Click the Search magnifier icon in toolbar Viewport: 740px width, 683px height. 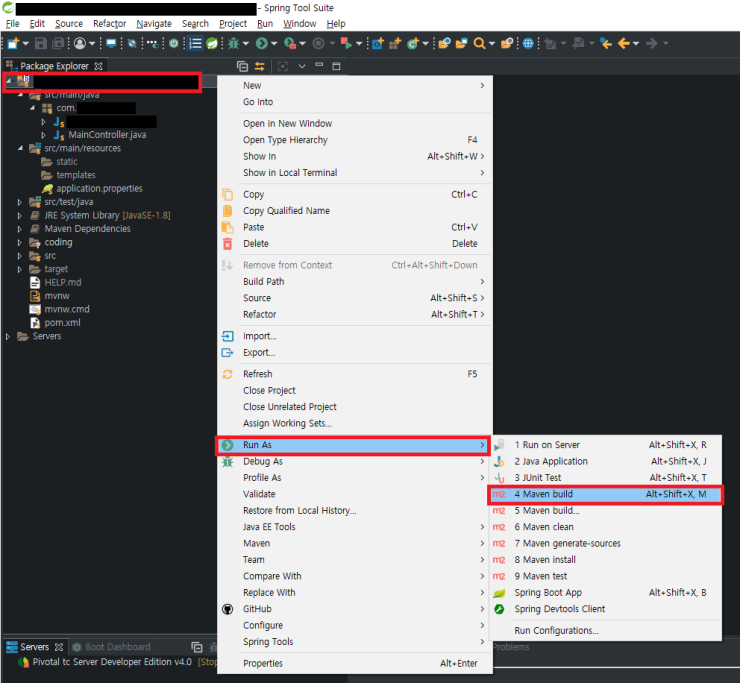coord(480,44)
